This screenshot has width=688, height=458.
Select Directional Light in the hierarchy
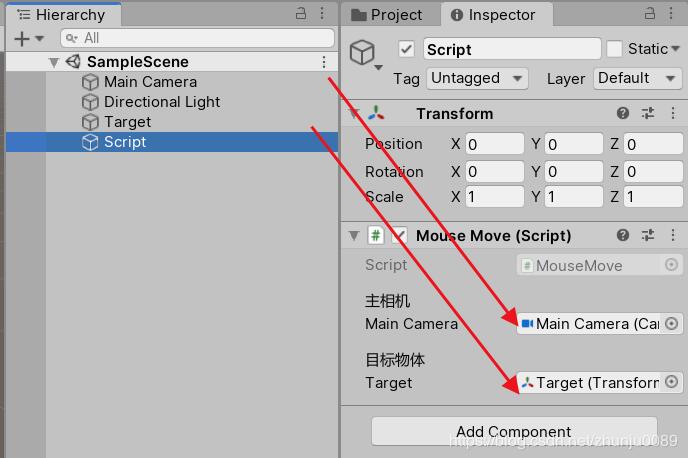(x=162, y=102)
